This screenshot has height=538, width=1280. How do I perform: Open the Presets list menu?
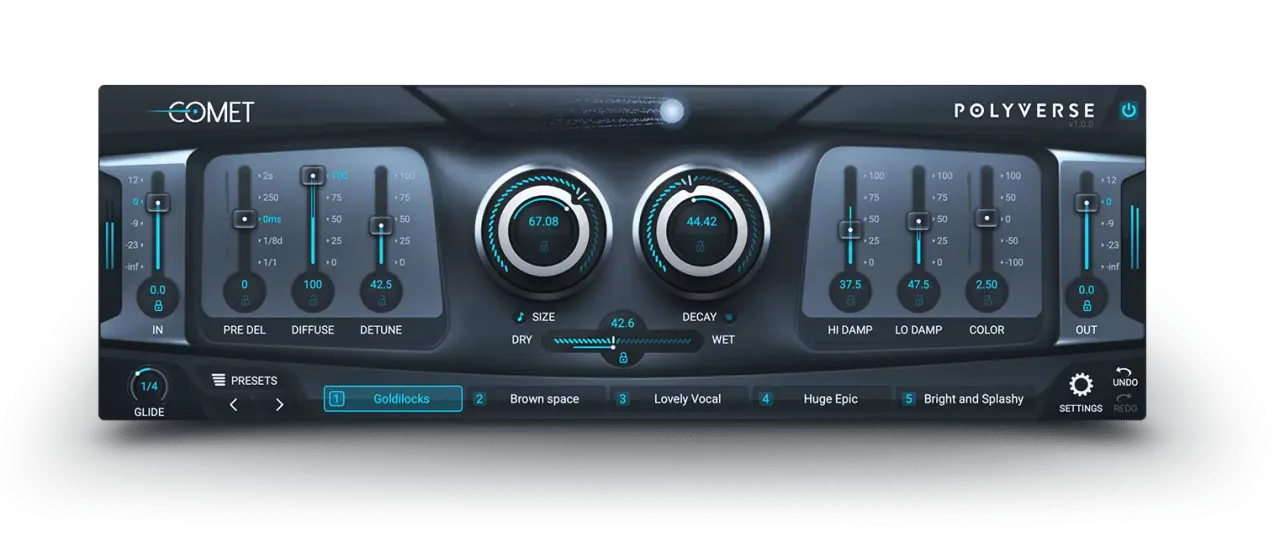pos(245,380)
